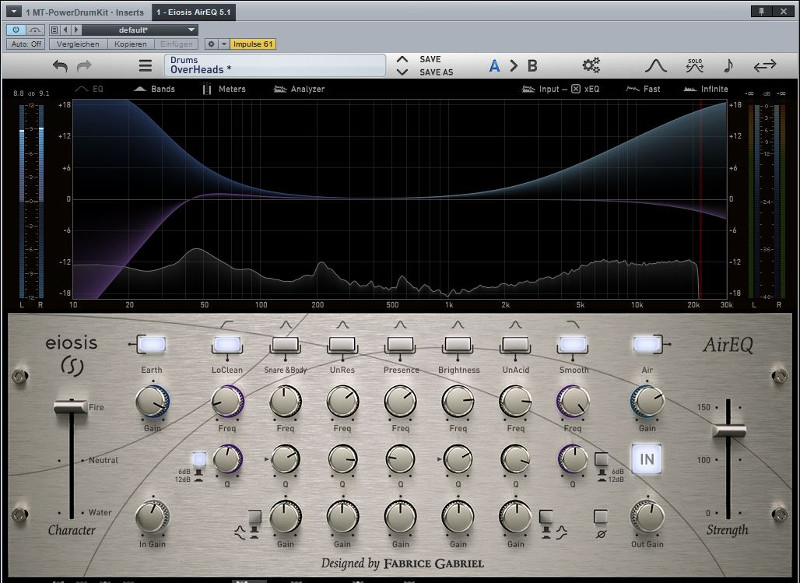Toggle the high shelf switch beside UnAcid Gain

pyautogui.click(x=546, y=517)
